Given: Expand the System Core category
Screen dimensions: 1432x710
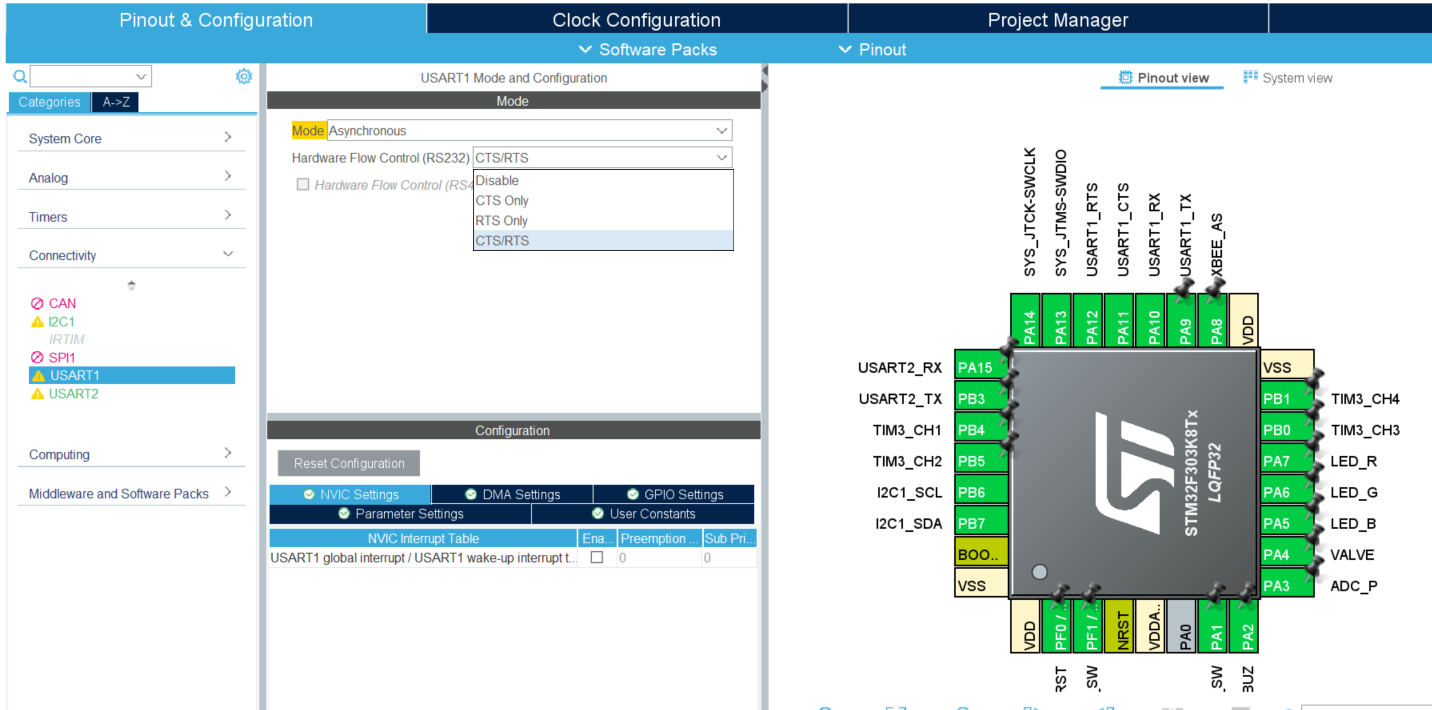Looking at the screenshot, I should 131,138.
